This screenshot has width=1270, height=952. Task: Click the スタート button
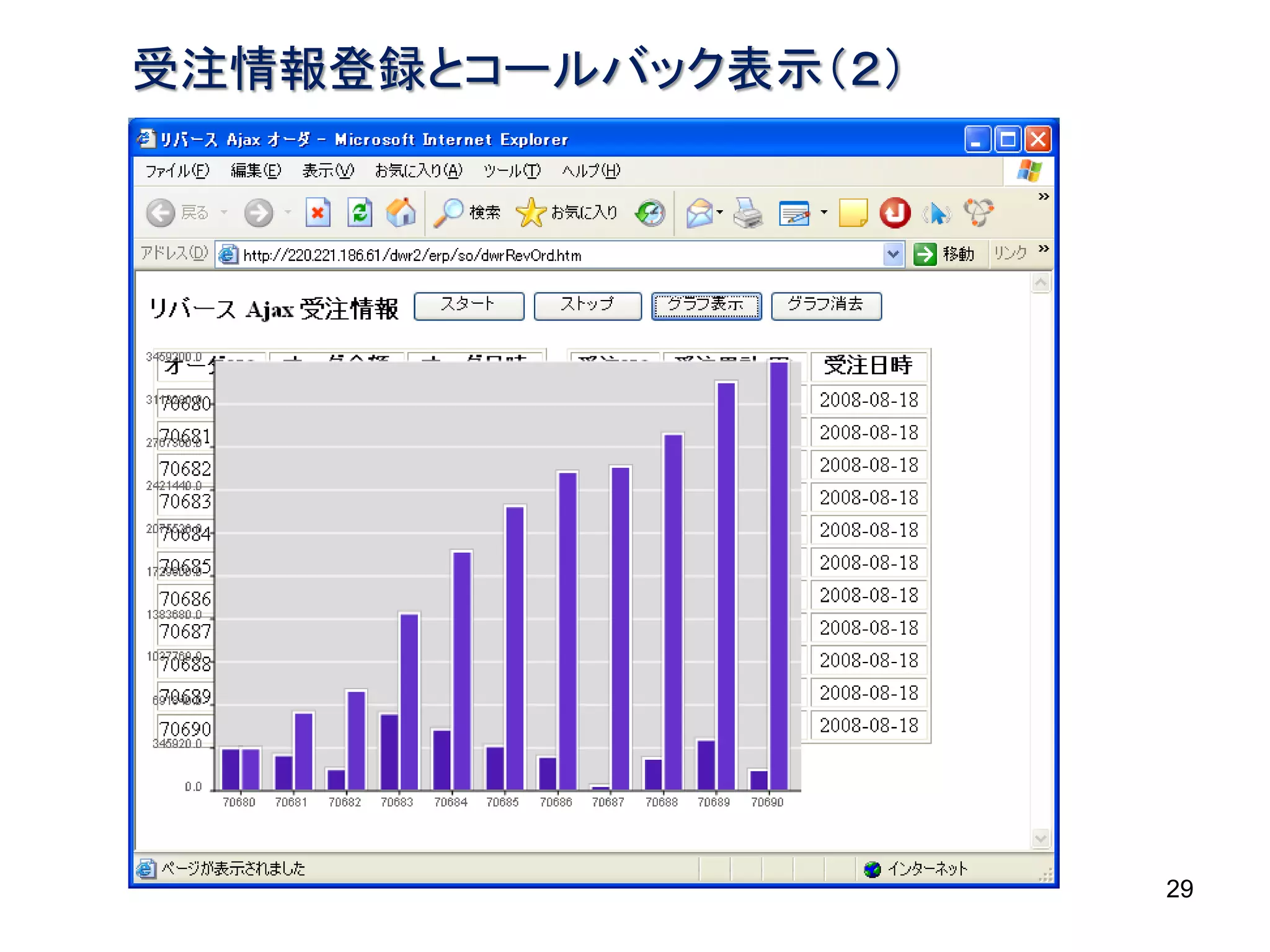[x=469, y=306]
